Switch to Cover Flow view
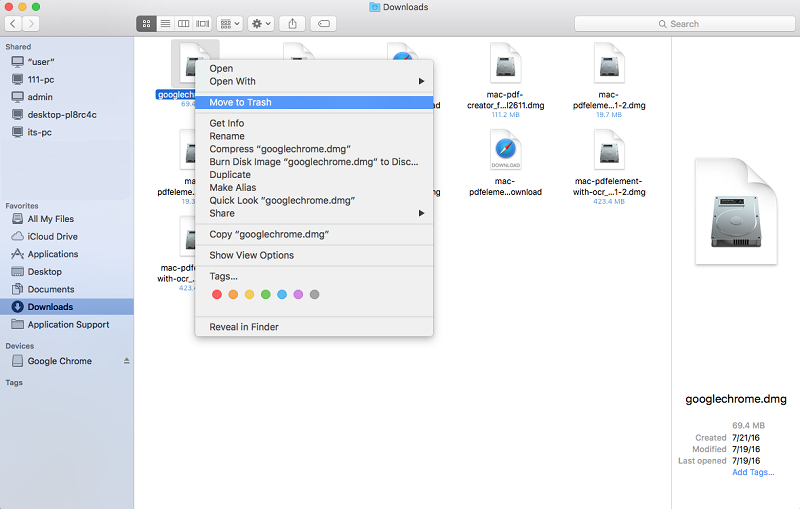This screenshot has width=800, height=509. [x=203, y=23]
